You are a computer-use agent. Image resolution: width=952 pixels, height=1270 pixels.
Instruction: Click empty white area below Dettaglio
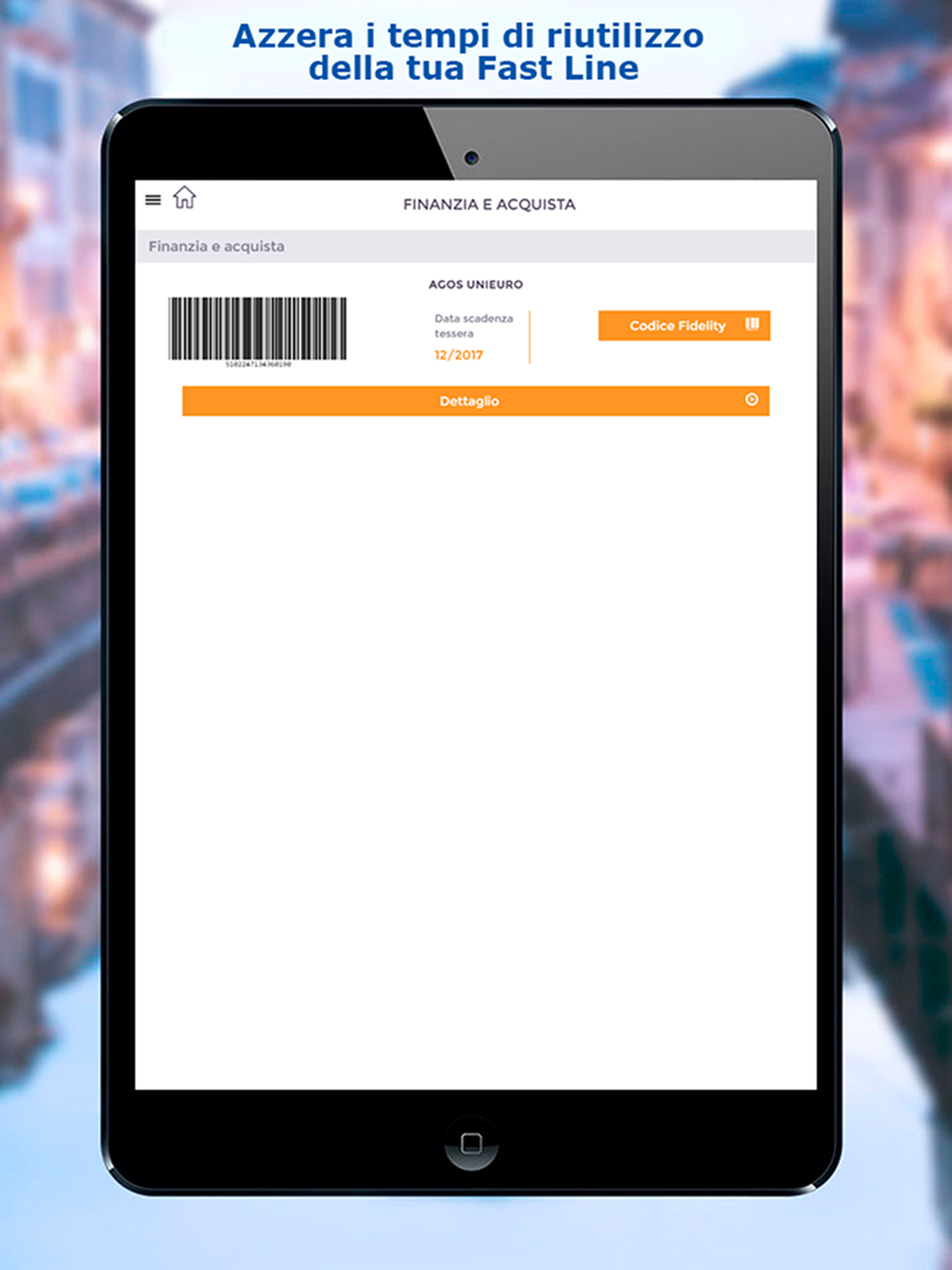(x=475, y=752)
